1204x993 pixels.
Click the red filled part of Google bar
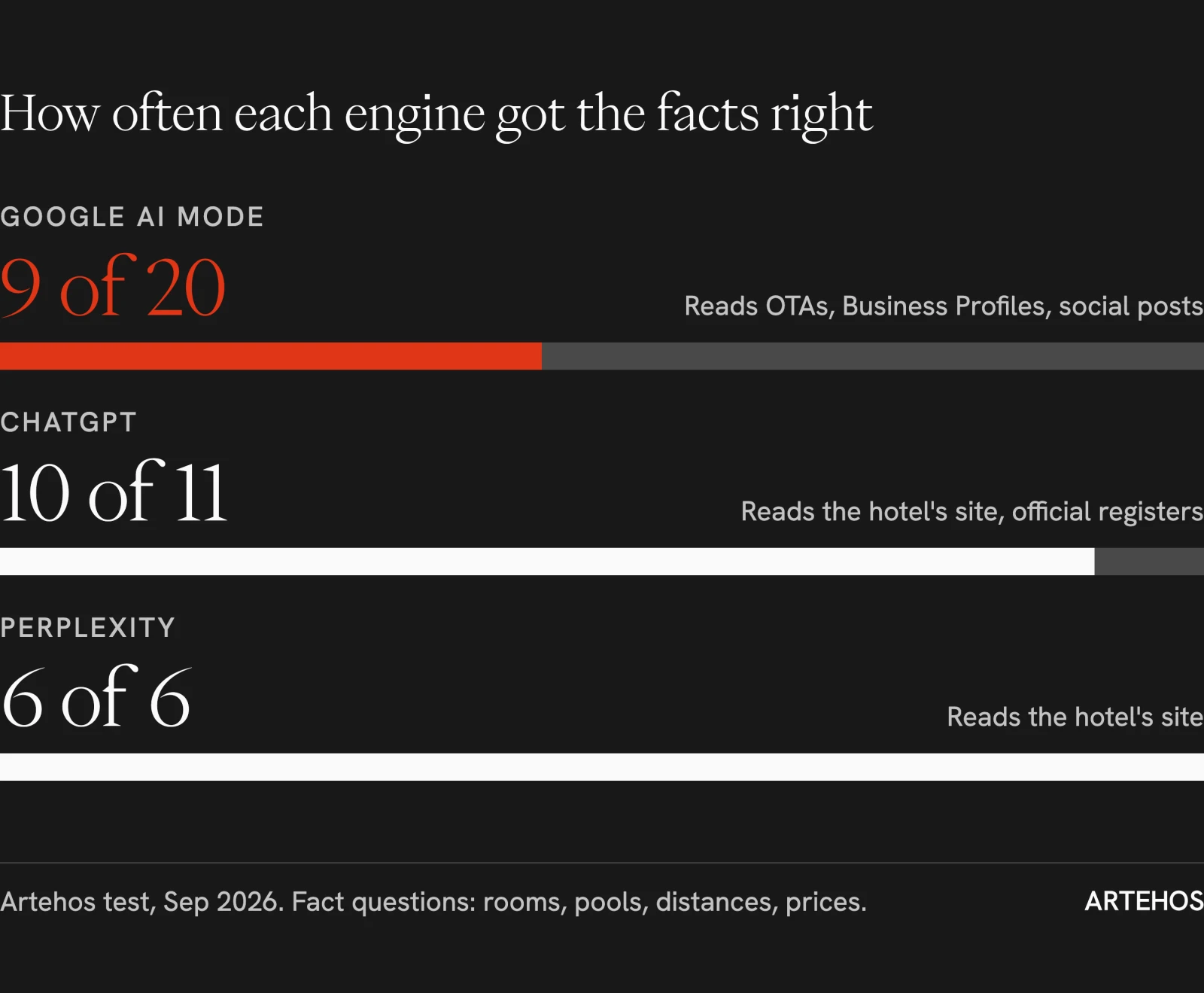271,356
